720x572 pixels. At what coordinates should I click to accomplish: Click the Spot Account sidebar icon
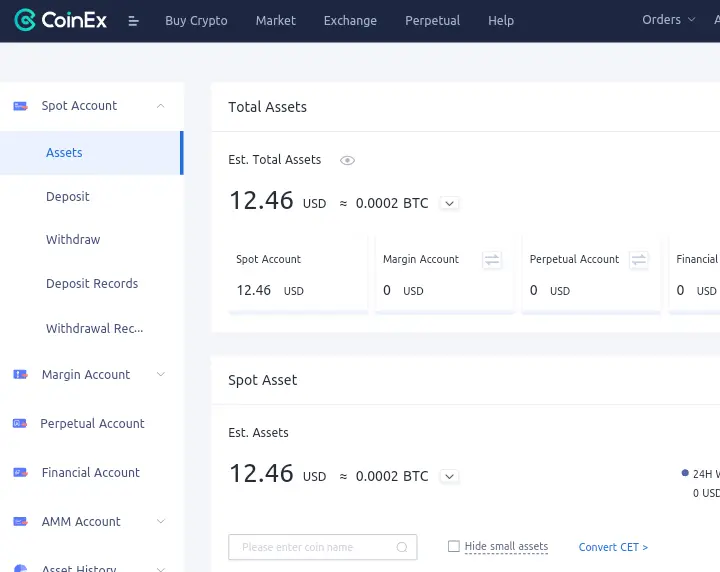tap(20, 106)
